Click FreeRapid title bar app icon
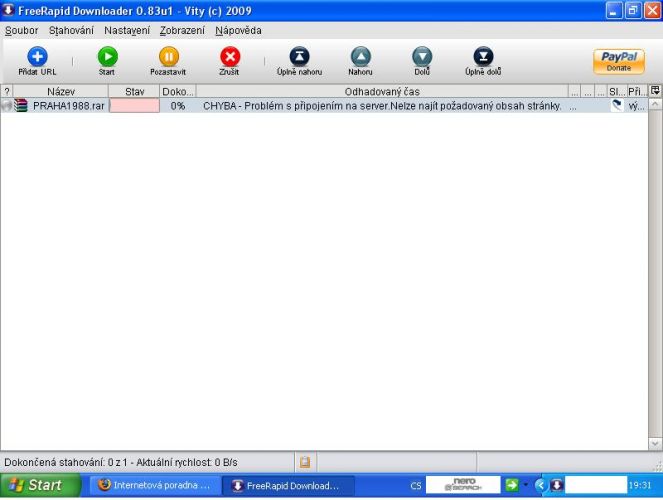The image size is (663, 500). coord(8,10)
